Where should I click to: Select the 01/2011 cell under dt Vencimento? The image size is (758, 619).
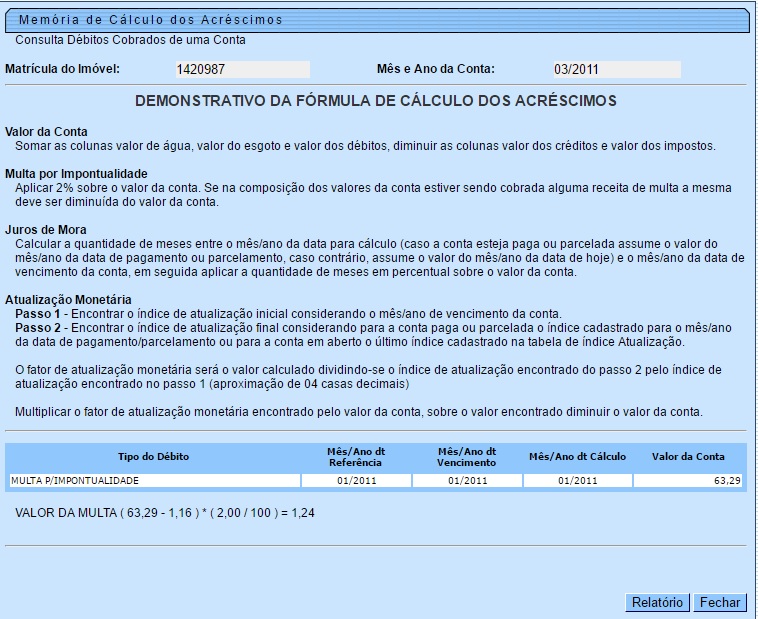[467, 481]
